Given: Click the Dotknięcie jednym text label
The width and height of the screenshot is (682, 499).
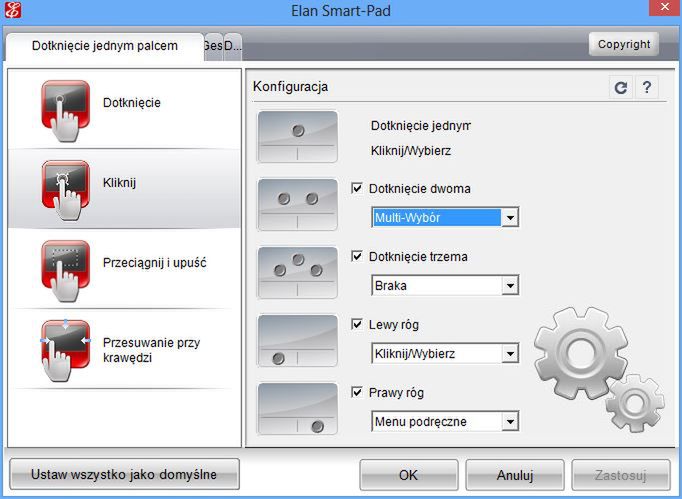Looking at the screenshot, I should 421,126.
